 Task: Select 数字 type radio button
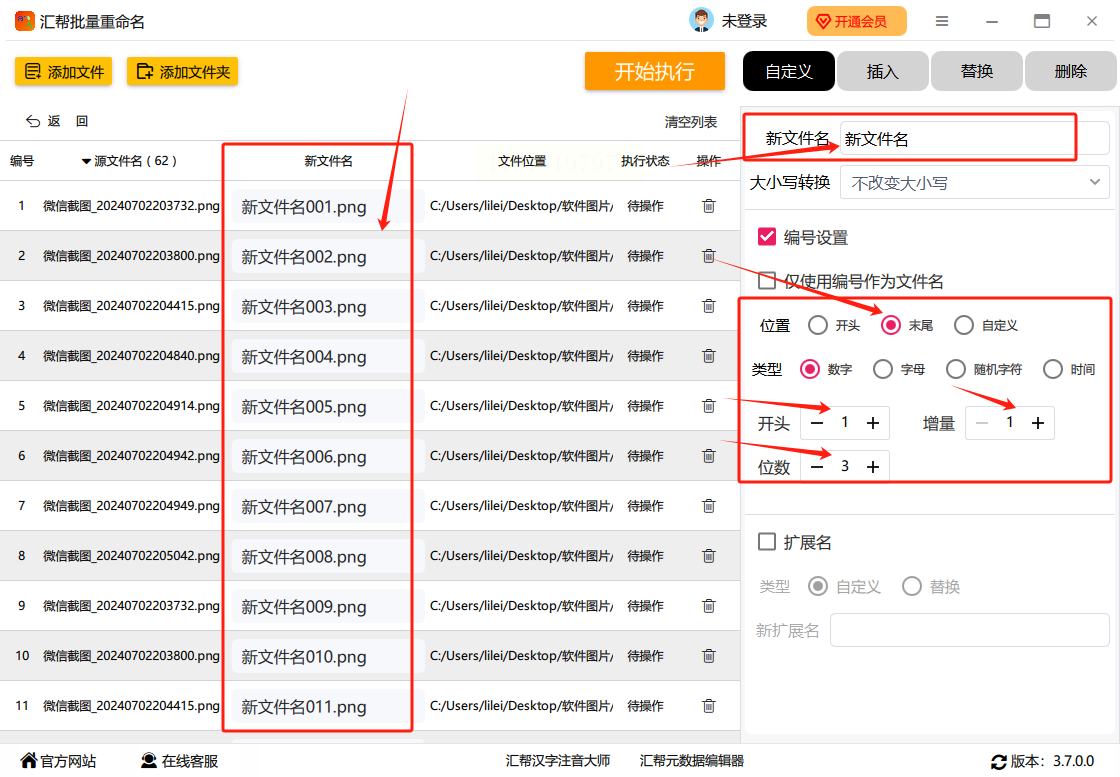point(810,369)
